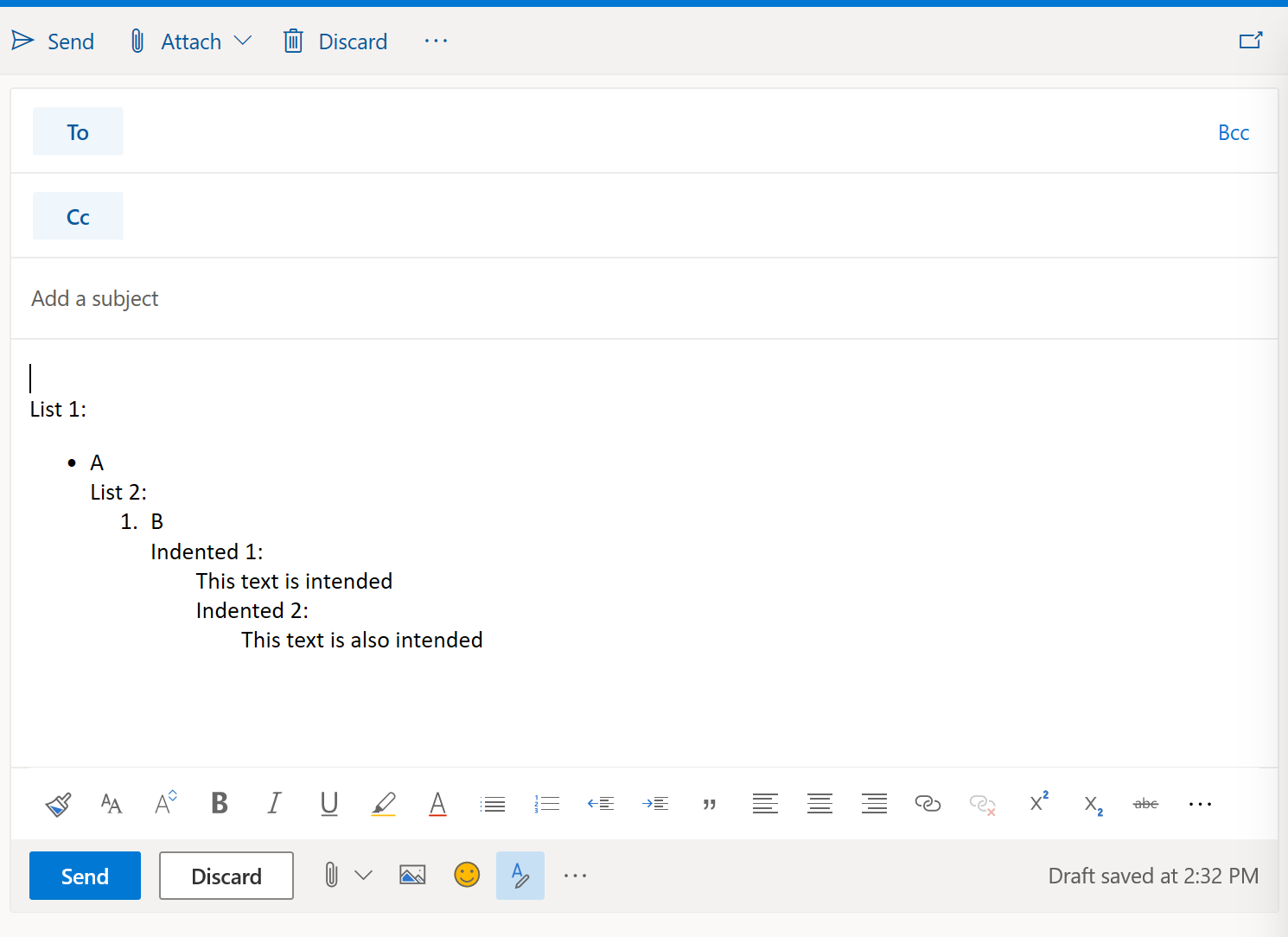Start a numbered list
1288x937 pixels.
[546, 803]
